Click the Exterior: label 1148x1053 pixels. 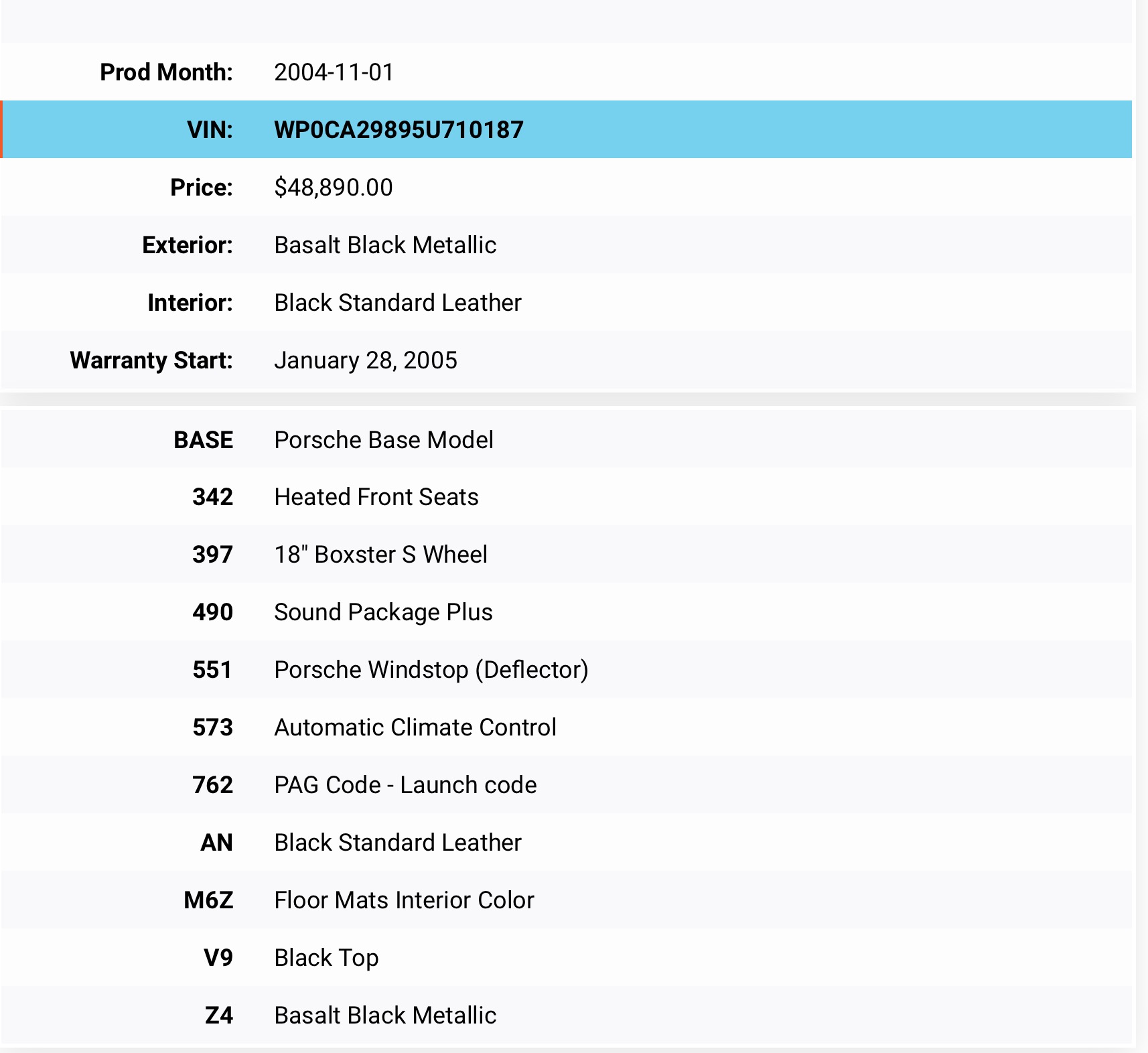click(x=188, y=245)
